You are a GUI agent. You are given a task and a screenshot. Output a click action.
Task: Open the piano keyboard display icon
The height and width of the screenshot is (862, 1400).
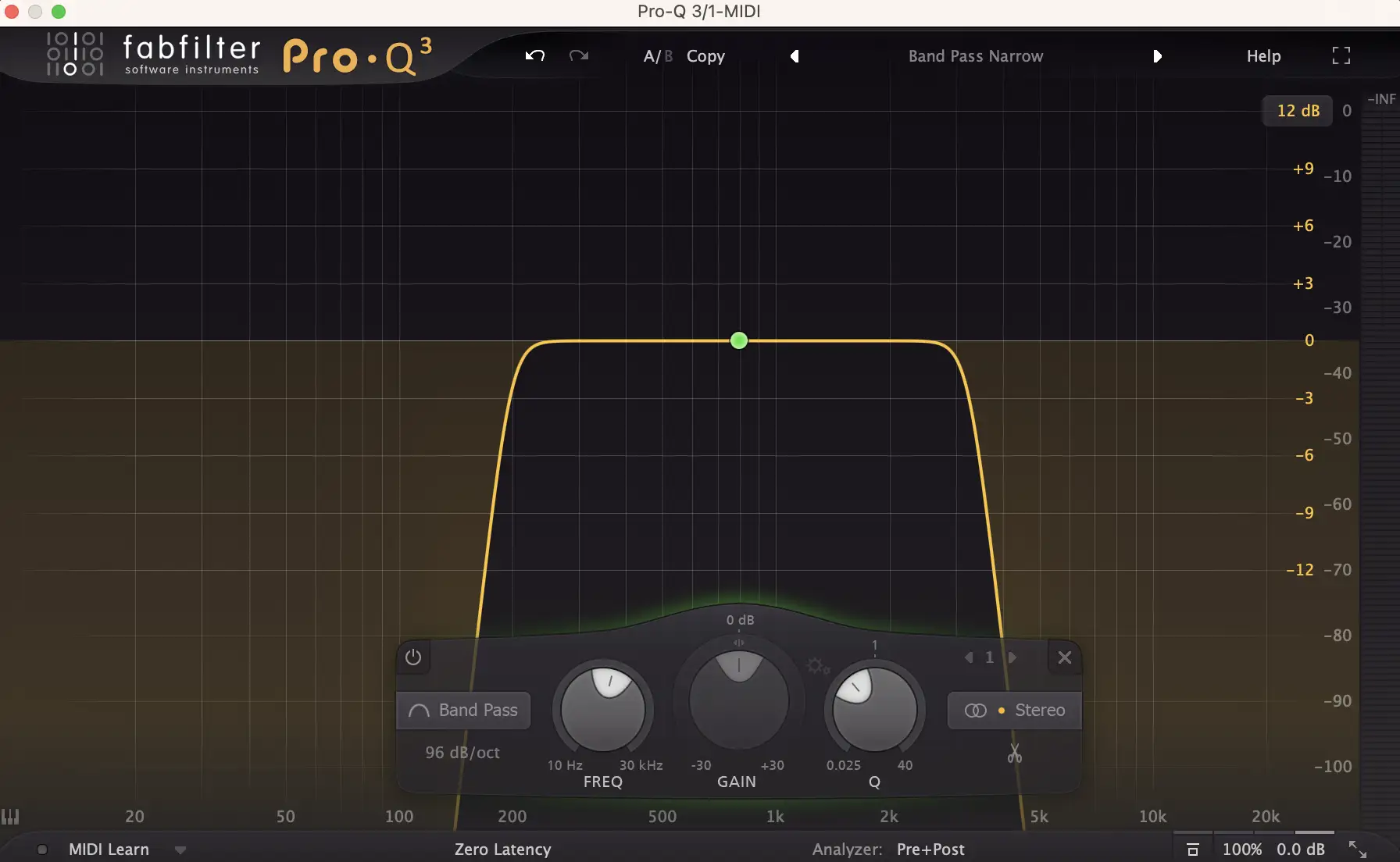[x=10, y=817]
